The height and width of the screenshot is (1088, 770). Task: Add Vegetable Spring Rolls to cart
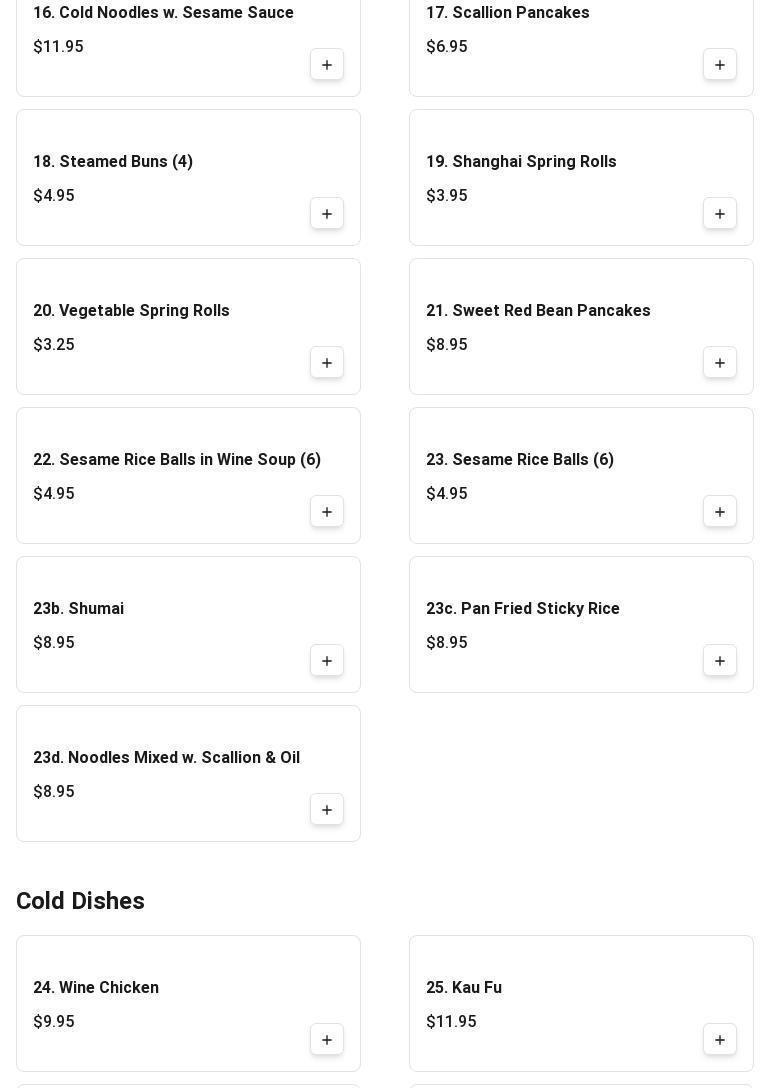[327, 363]
